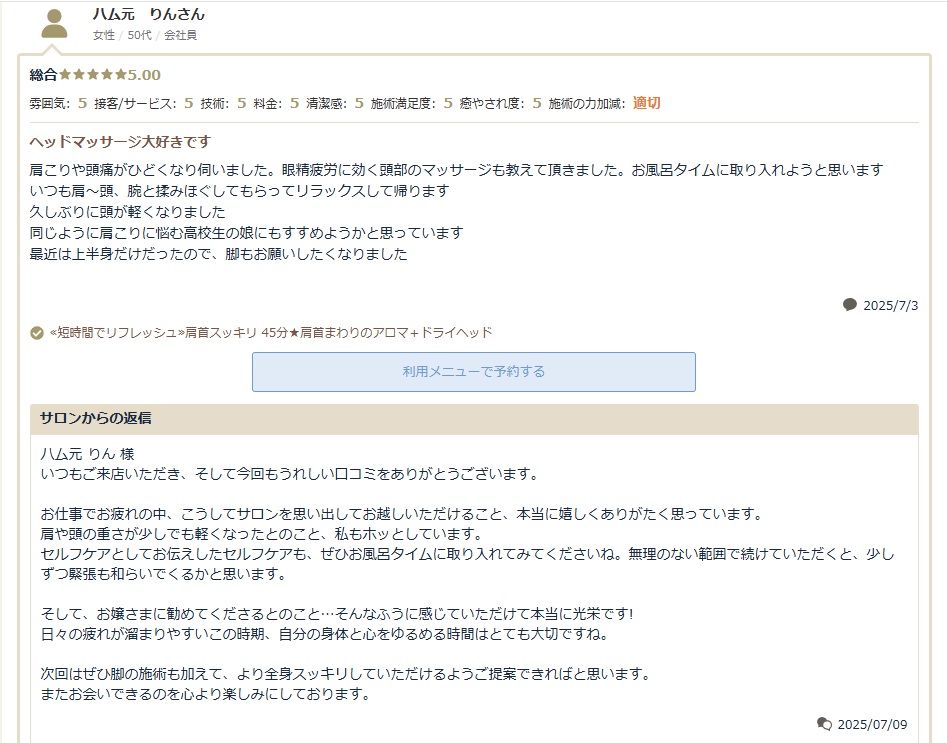The width and height of the screenshot is (947, 743).
Task: Click the reply bubbles icon beside 2025/07/09
Action: [824, 724]
